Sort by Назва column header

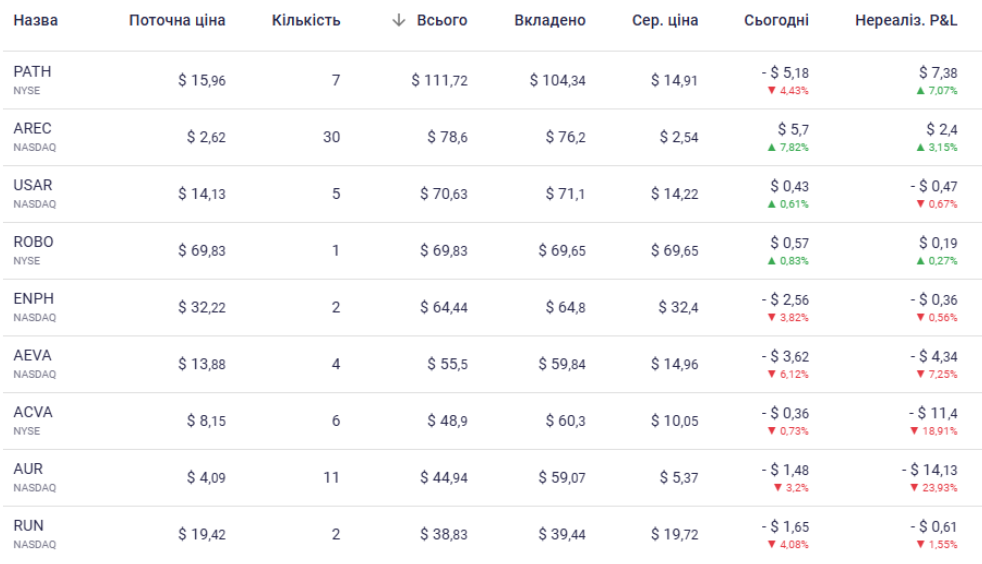[x=35, y=21]
